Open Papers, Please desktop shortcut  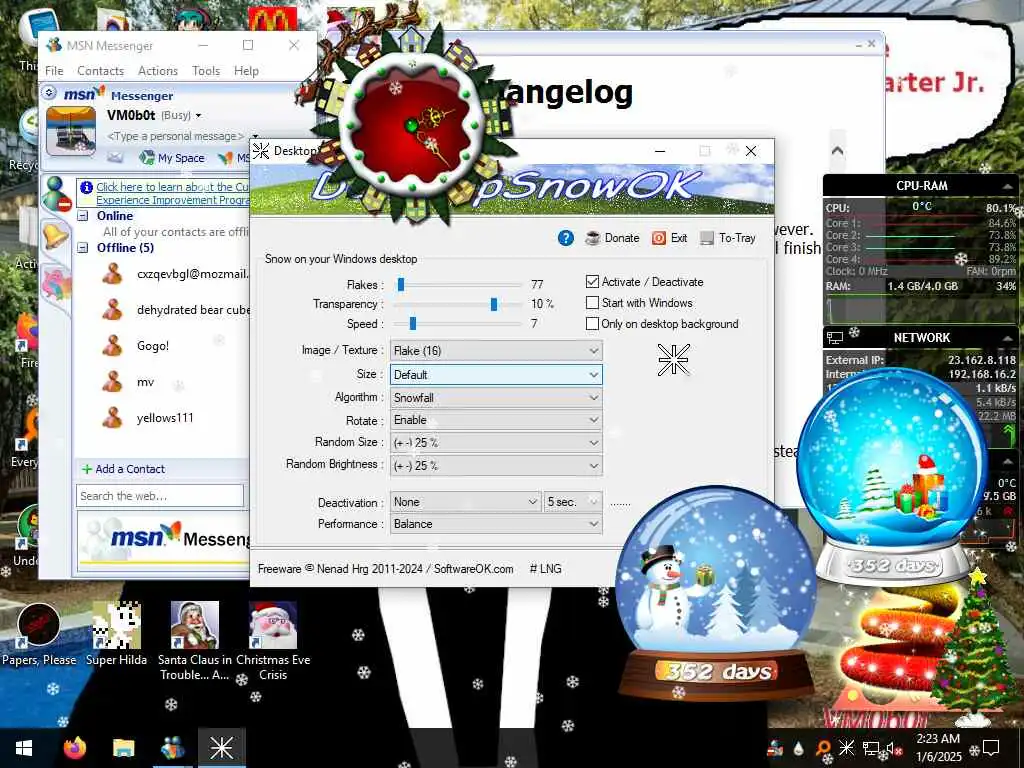(x=39, y=634)
